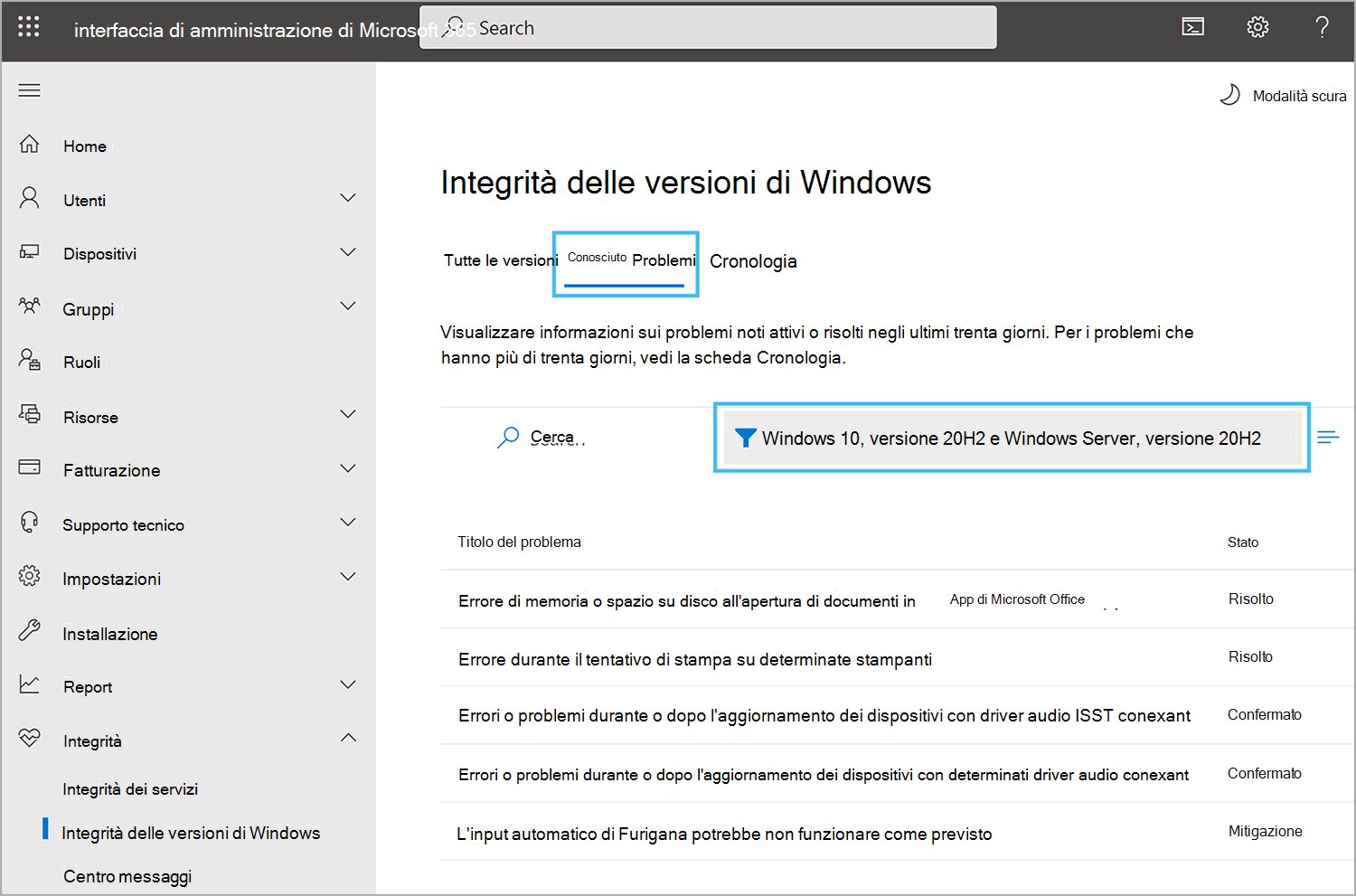Click the Report chart icon
The width and height of the screenshot is (1356, 896).
click(30, 684)
